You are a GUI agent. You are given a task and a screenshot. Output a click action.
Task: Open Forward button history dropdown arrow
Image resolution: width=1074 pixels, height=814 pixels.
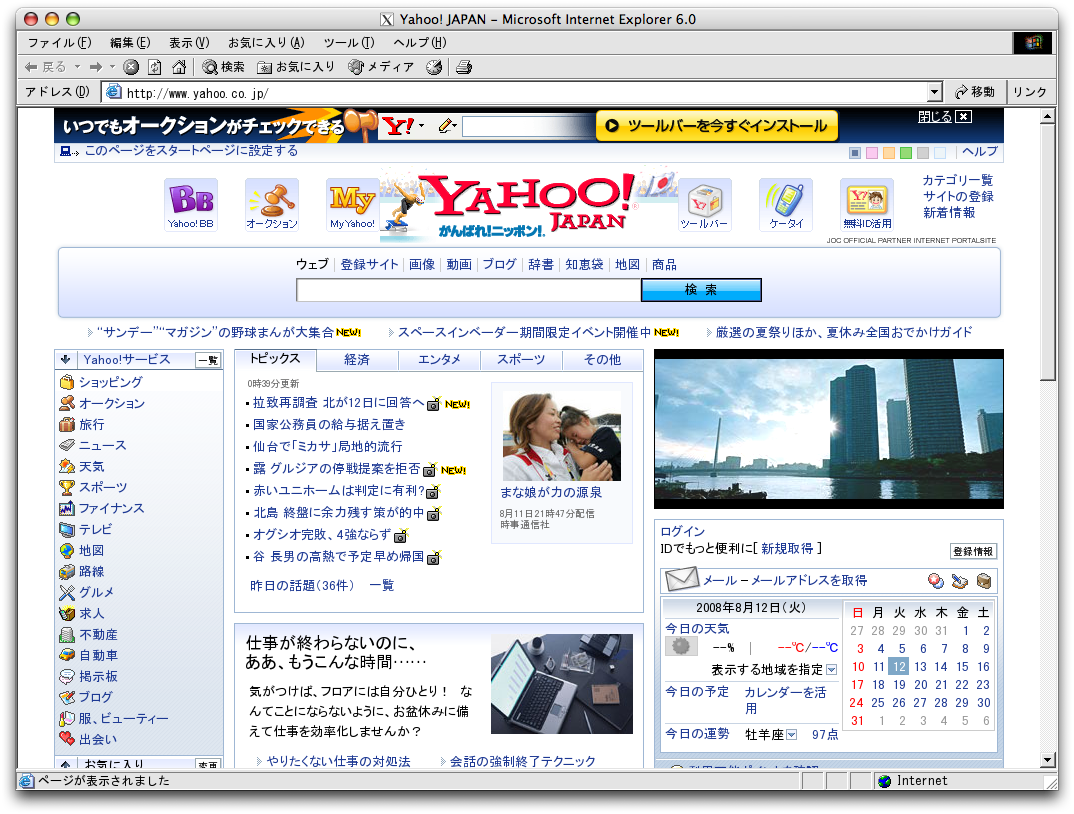(112, 66)
